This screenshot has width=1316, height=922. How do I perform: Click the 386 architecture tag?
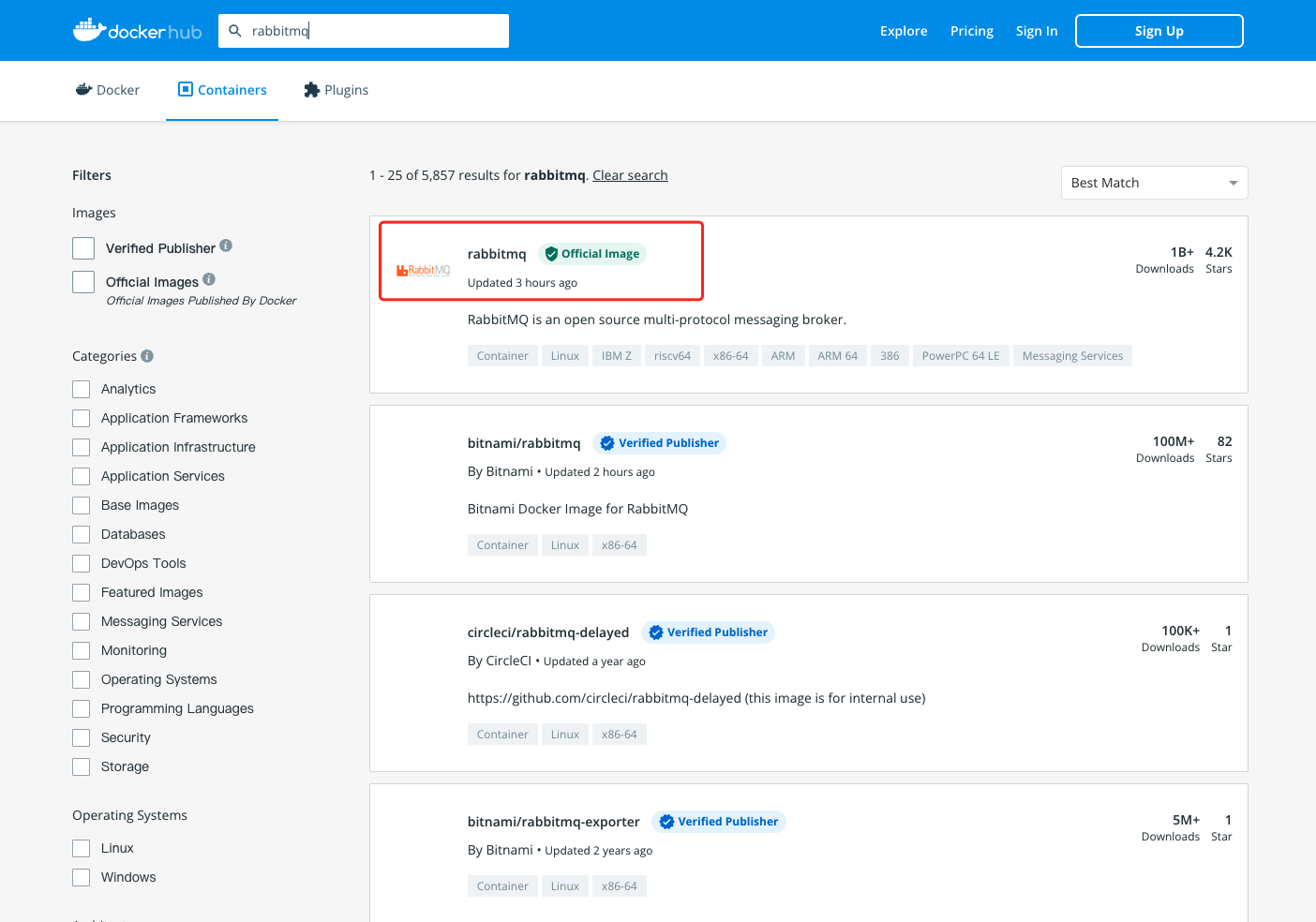890,356
